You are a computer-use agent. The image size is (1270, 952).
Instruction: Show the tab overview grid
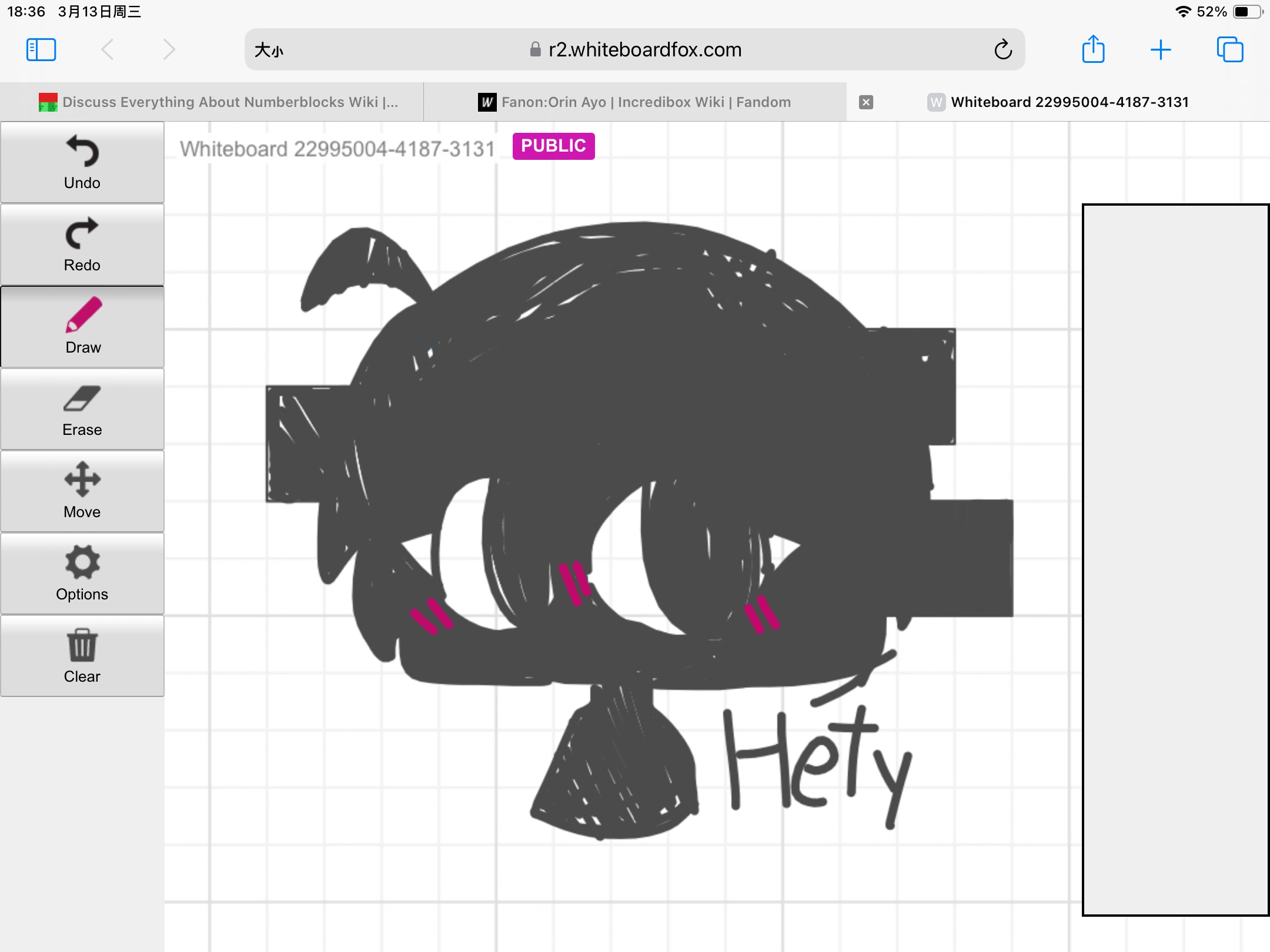1229,50
